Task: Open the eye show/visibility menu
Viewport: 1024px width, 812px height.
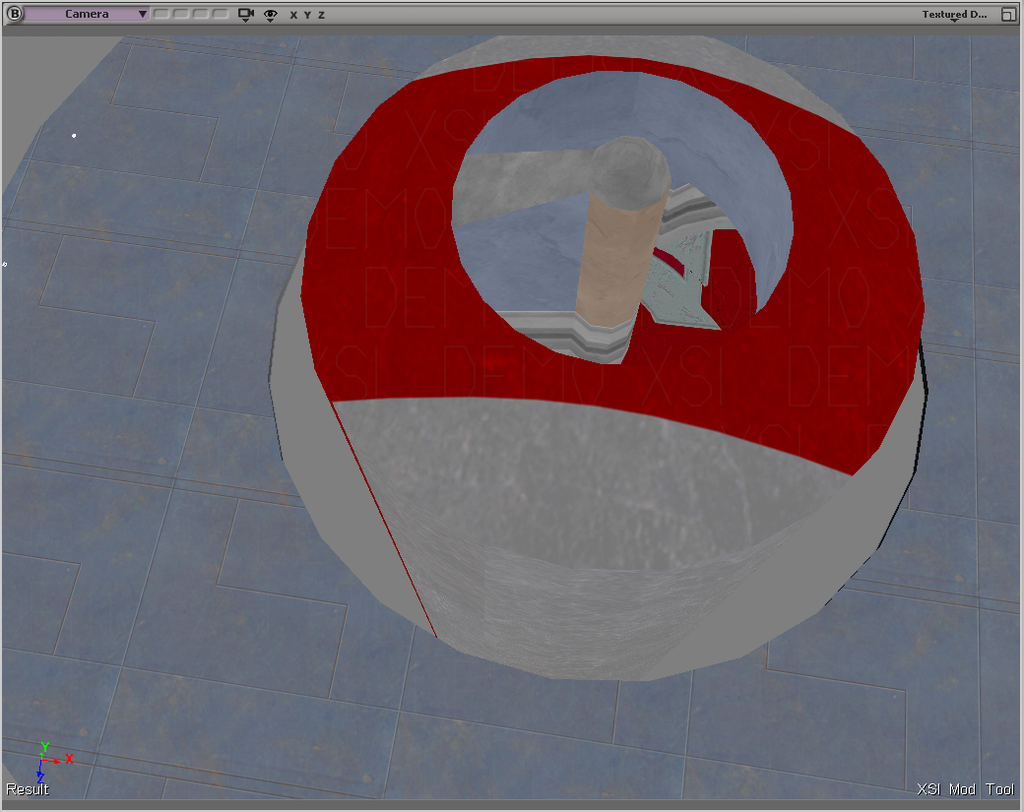Action: click(x=270, y=14)
